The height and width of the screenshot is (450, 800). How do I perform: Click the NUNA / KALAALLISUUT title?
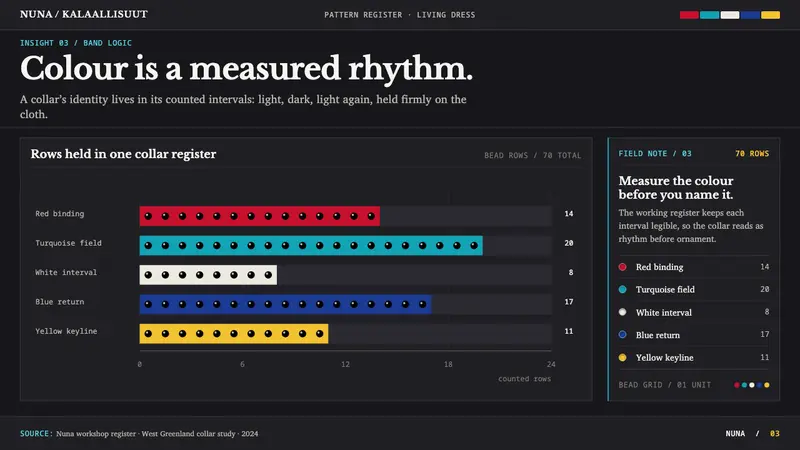pyautogui.click(x=84, y=14)
